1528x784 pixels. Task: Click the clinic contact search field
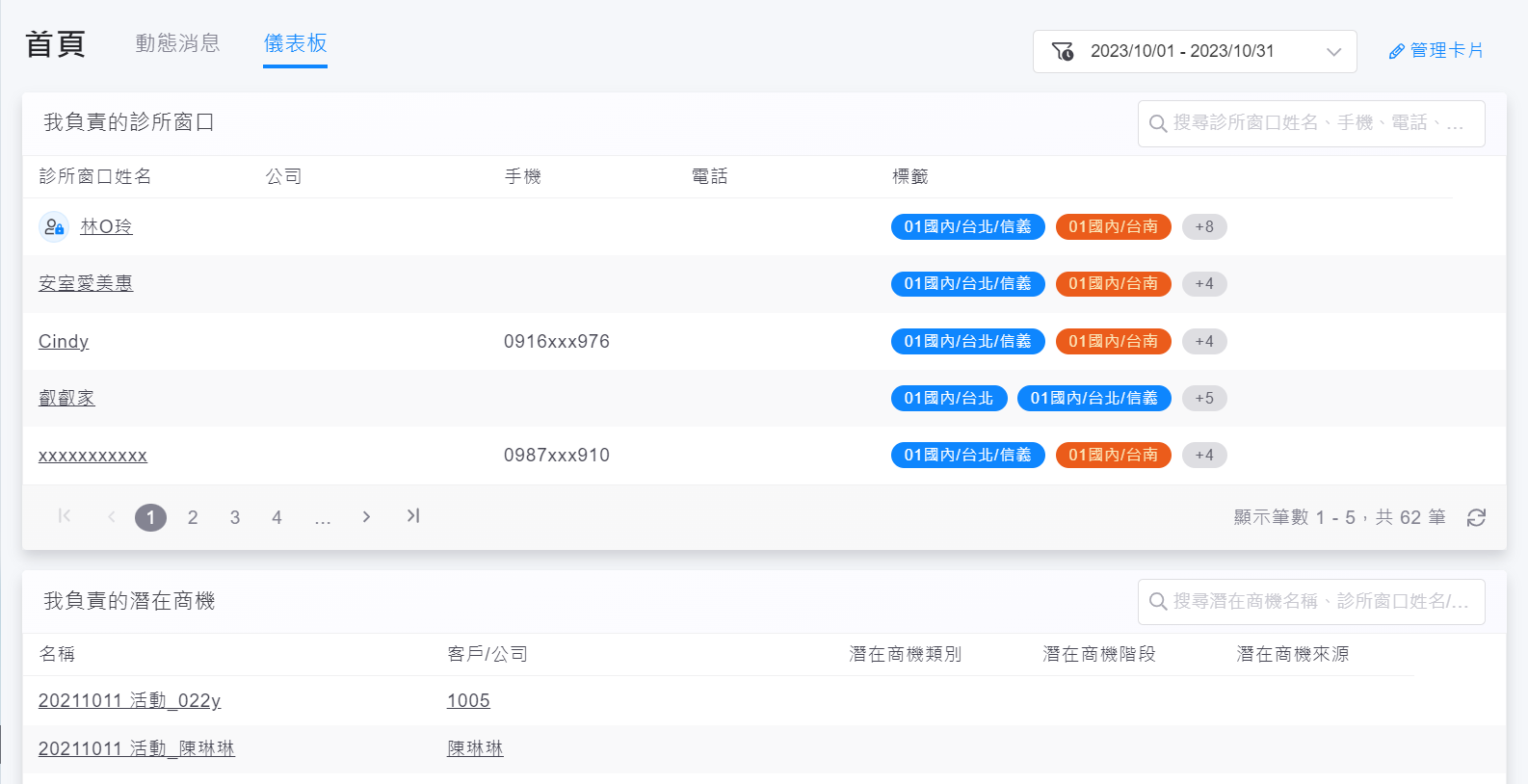tap(1320, 123)
